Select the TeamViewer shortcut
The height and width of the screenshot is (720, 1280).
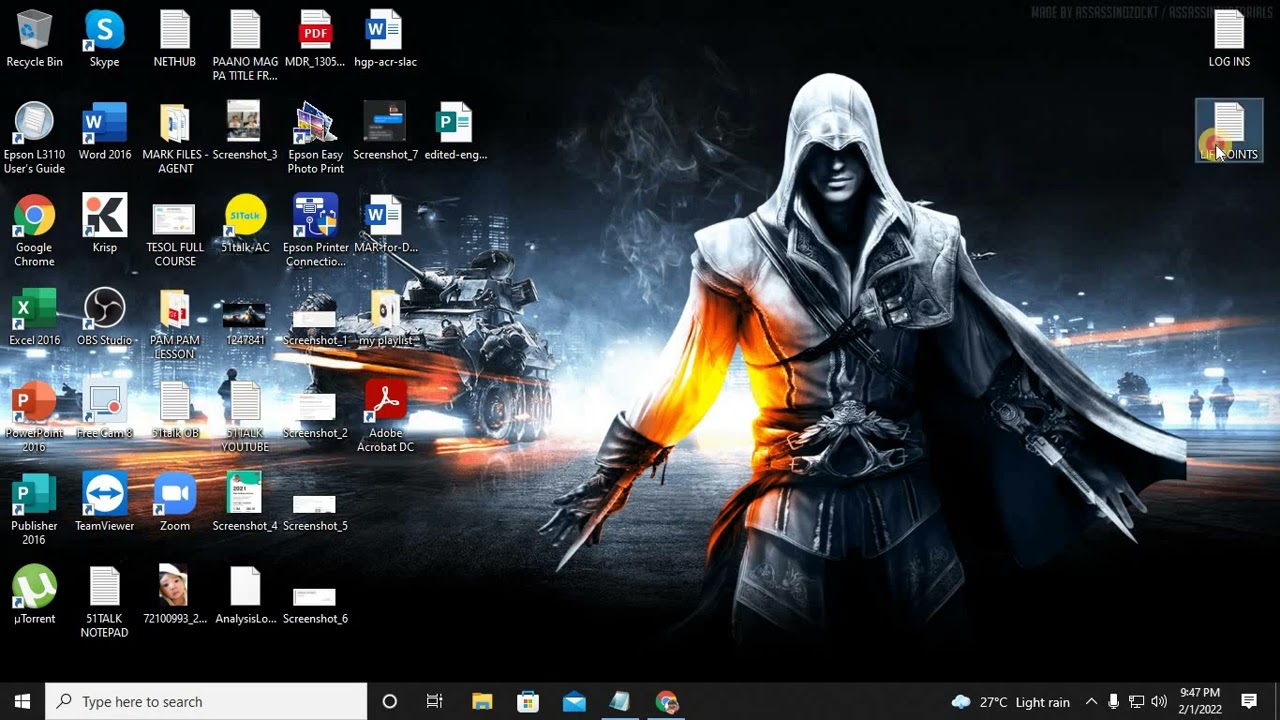pos(104,504)
